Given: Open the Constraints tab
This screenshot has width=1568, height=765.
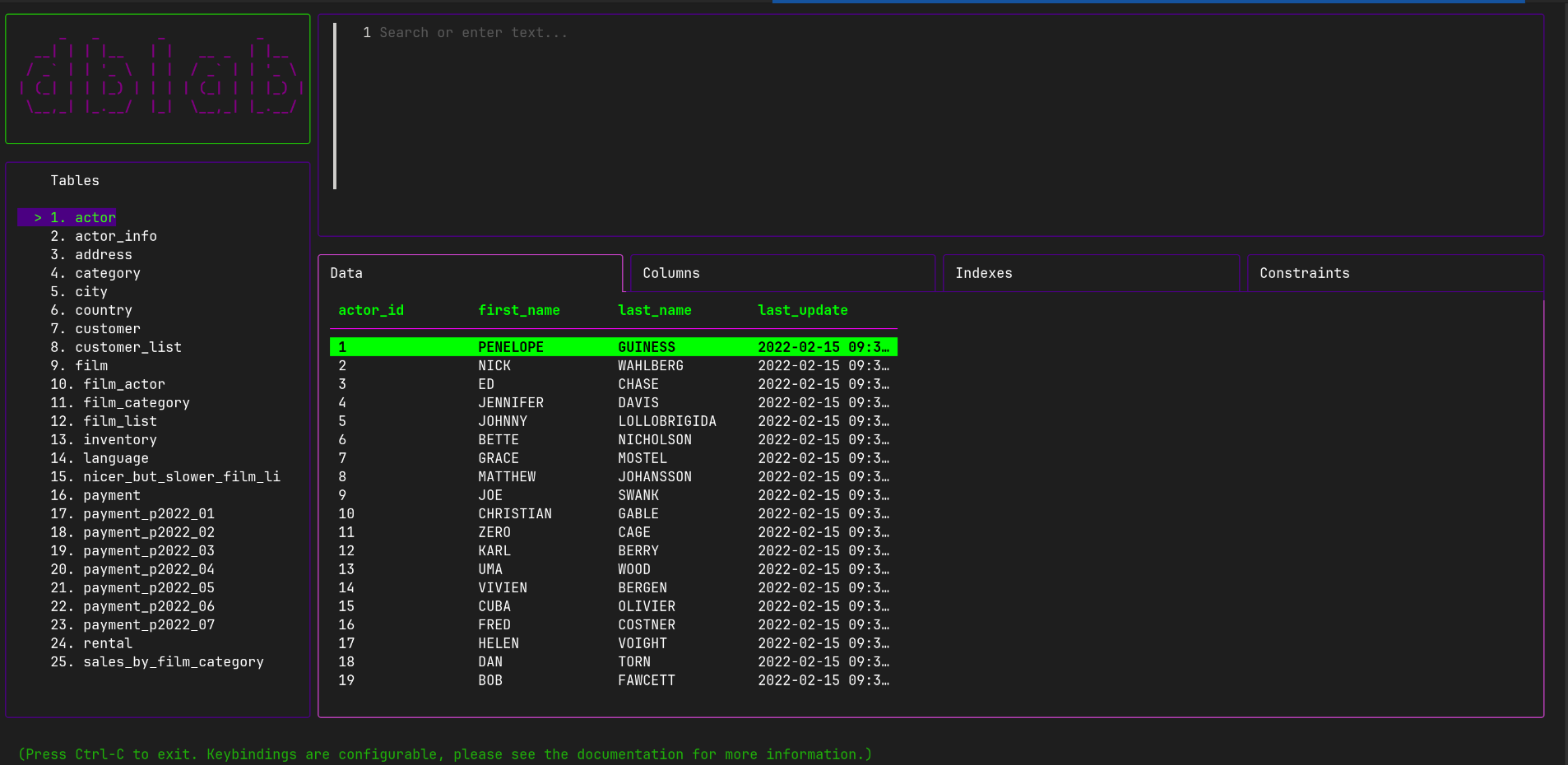Looking at the screenshot, I should (x=1395, y=273).
